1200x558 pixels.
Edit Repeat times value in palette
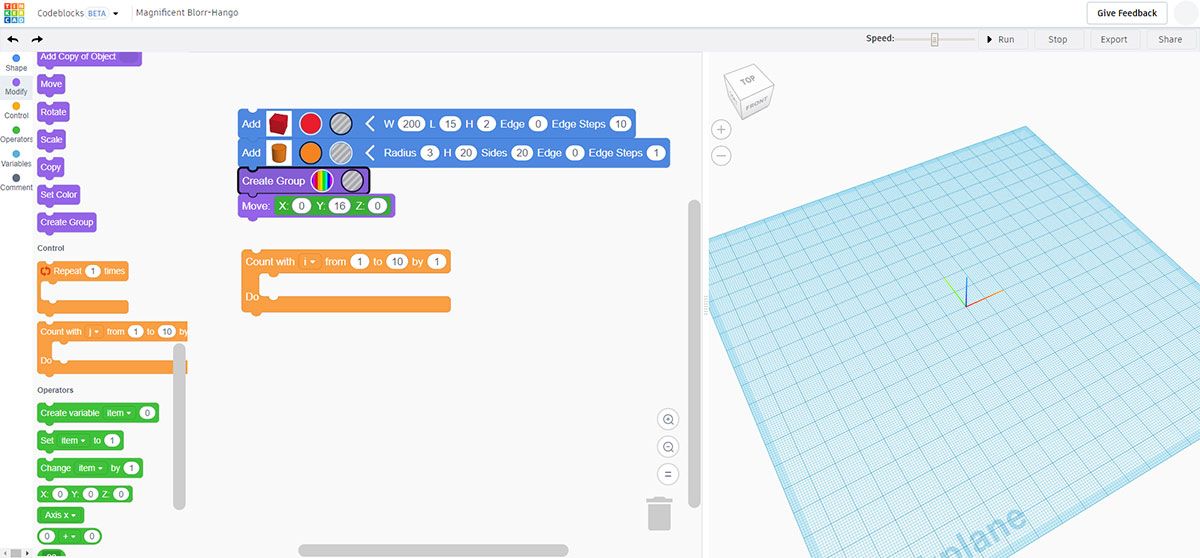coord(92,271)
